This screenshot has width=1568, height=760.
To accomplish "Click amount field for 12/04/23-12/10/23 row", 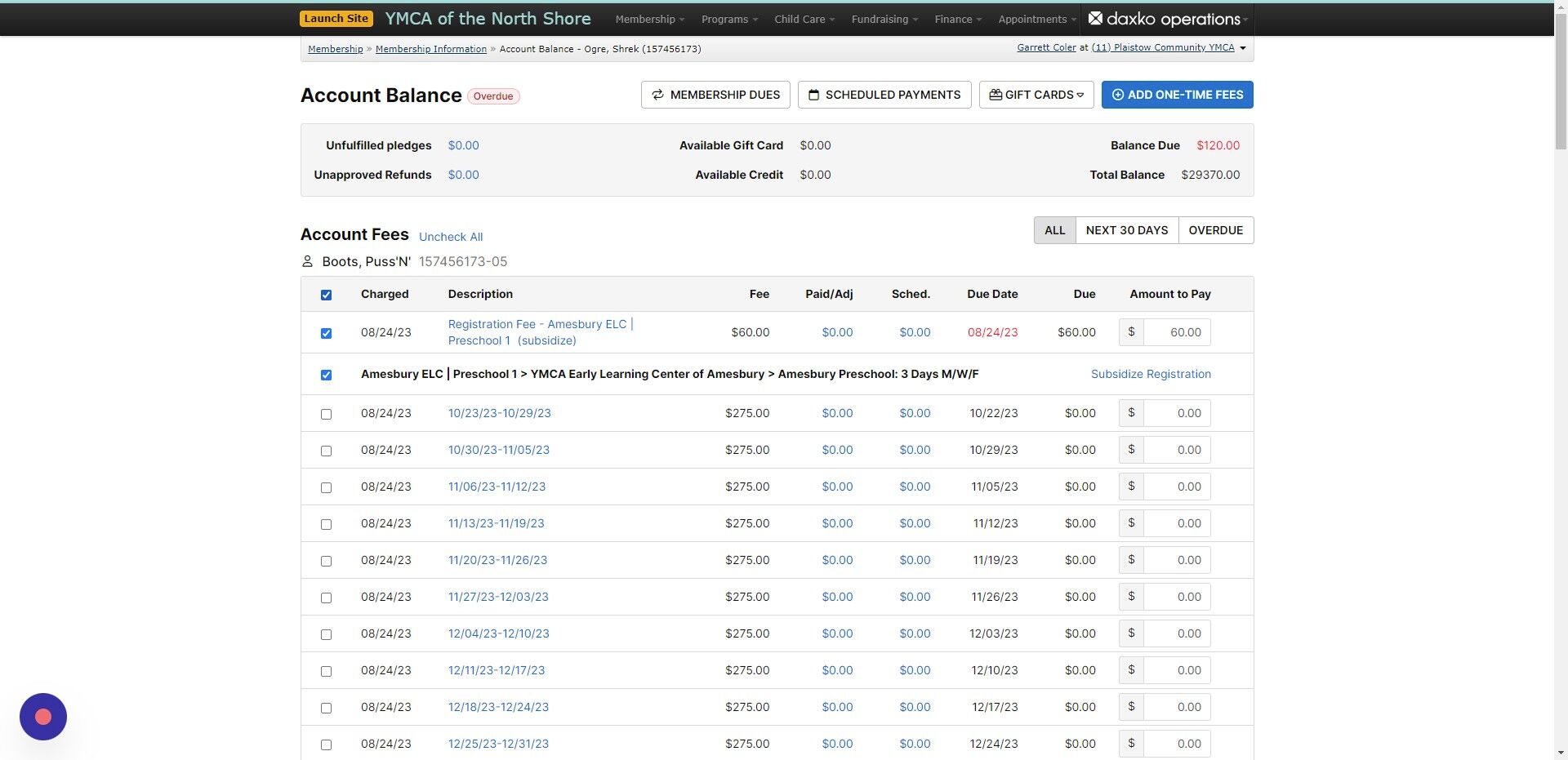I will point(1176,633).
